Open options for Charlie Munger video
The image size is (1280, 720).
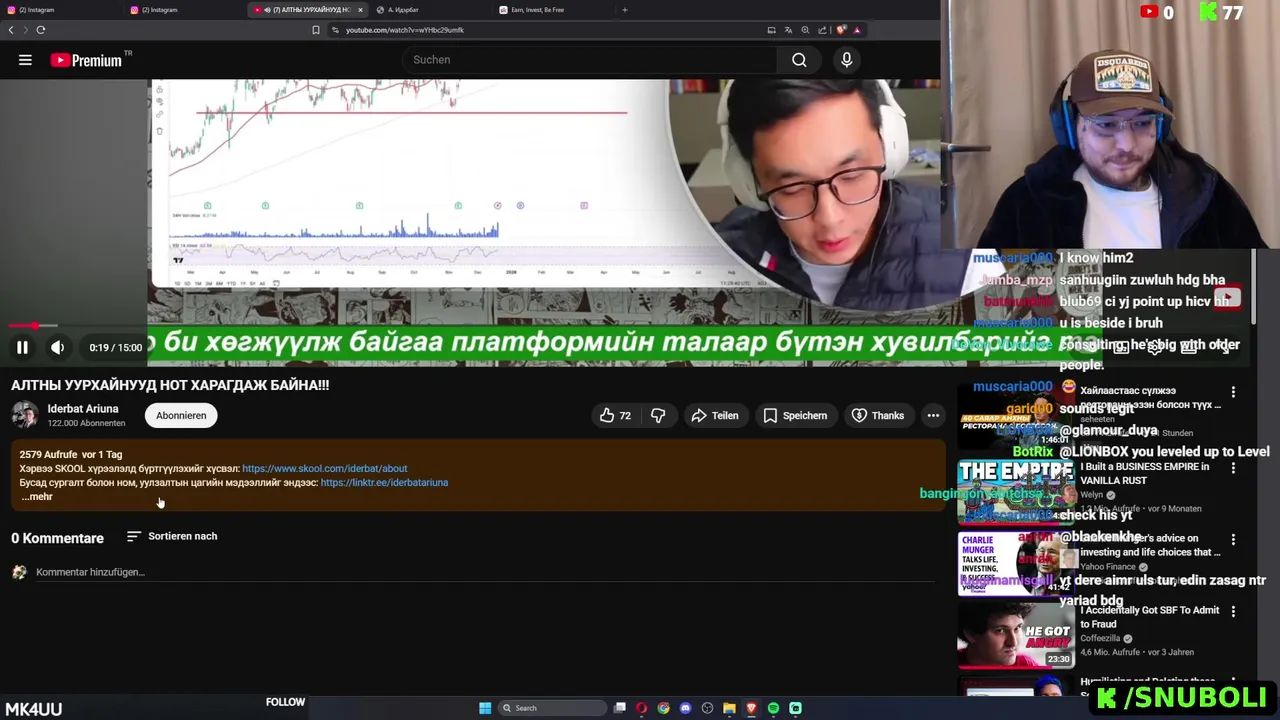[x=1233, y=540]
